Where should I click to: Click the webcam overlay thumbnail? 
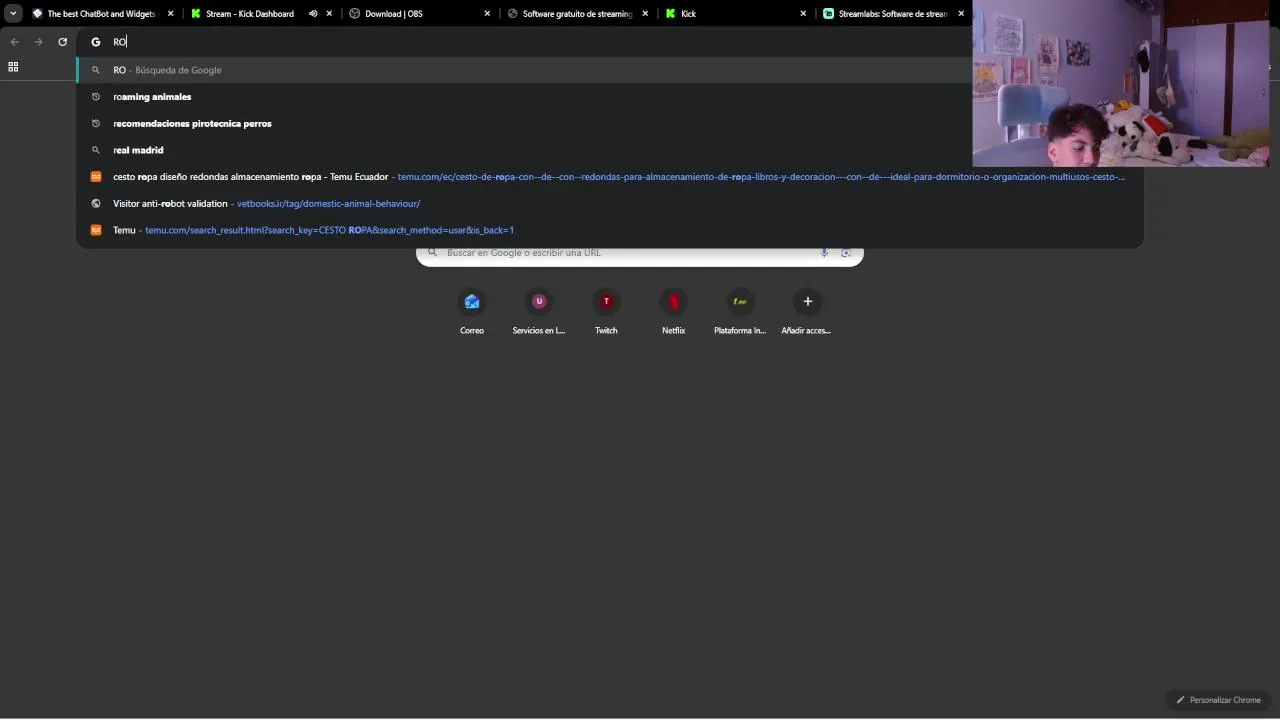[1121, 83]
